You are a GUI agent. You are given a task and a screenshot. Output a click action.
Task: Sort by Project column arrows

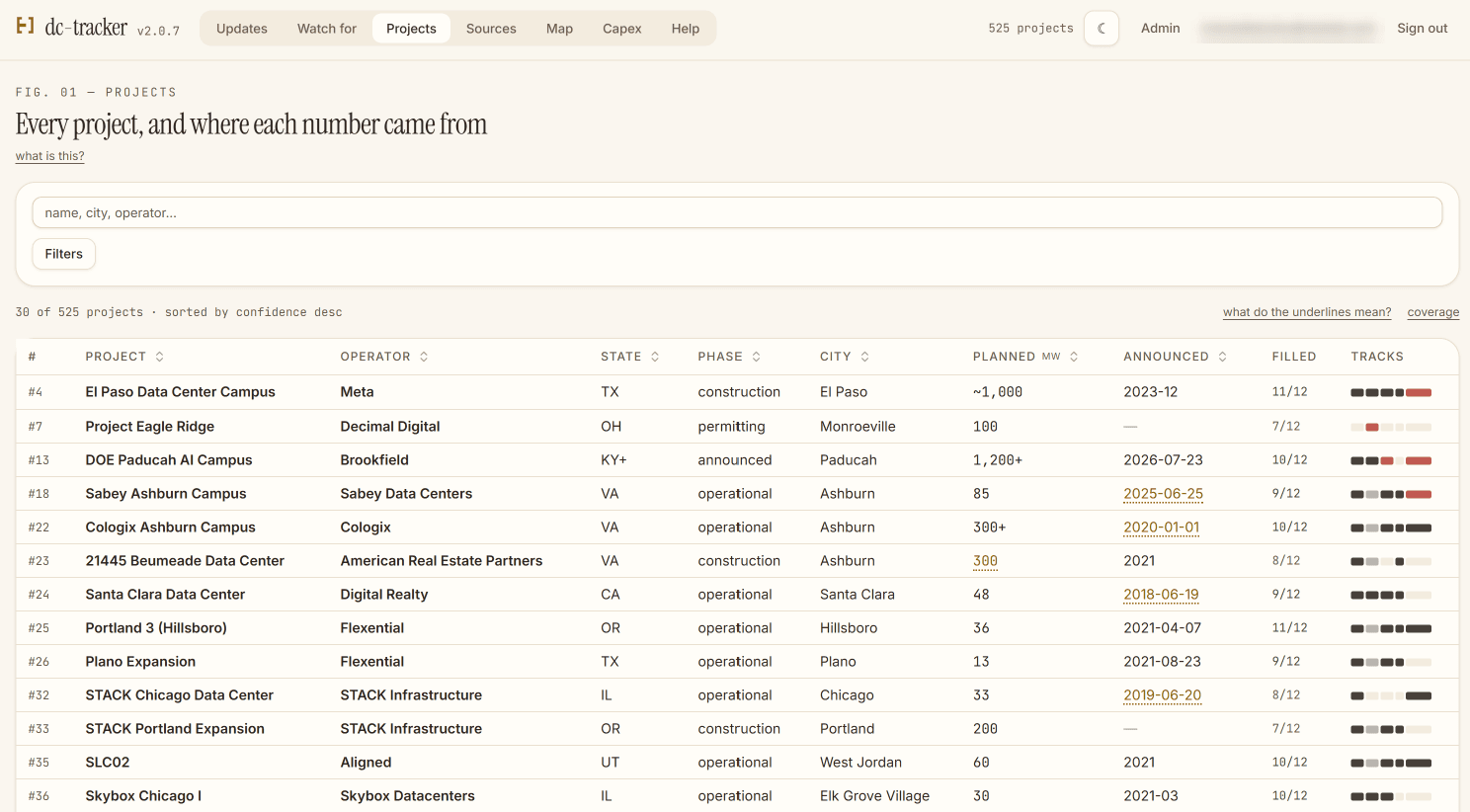tap(159, 357)
